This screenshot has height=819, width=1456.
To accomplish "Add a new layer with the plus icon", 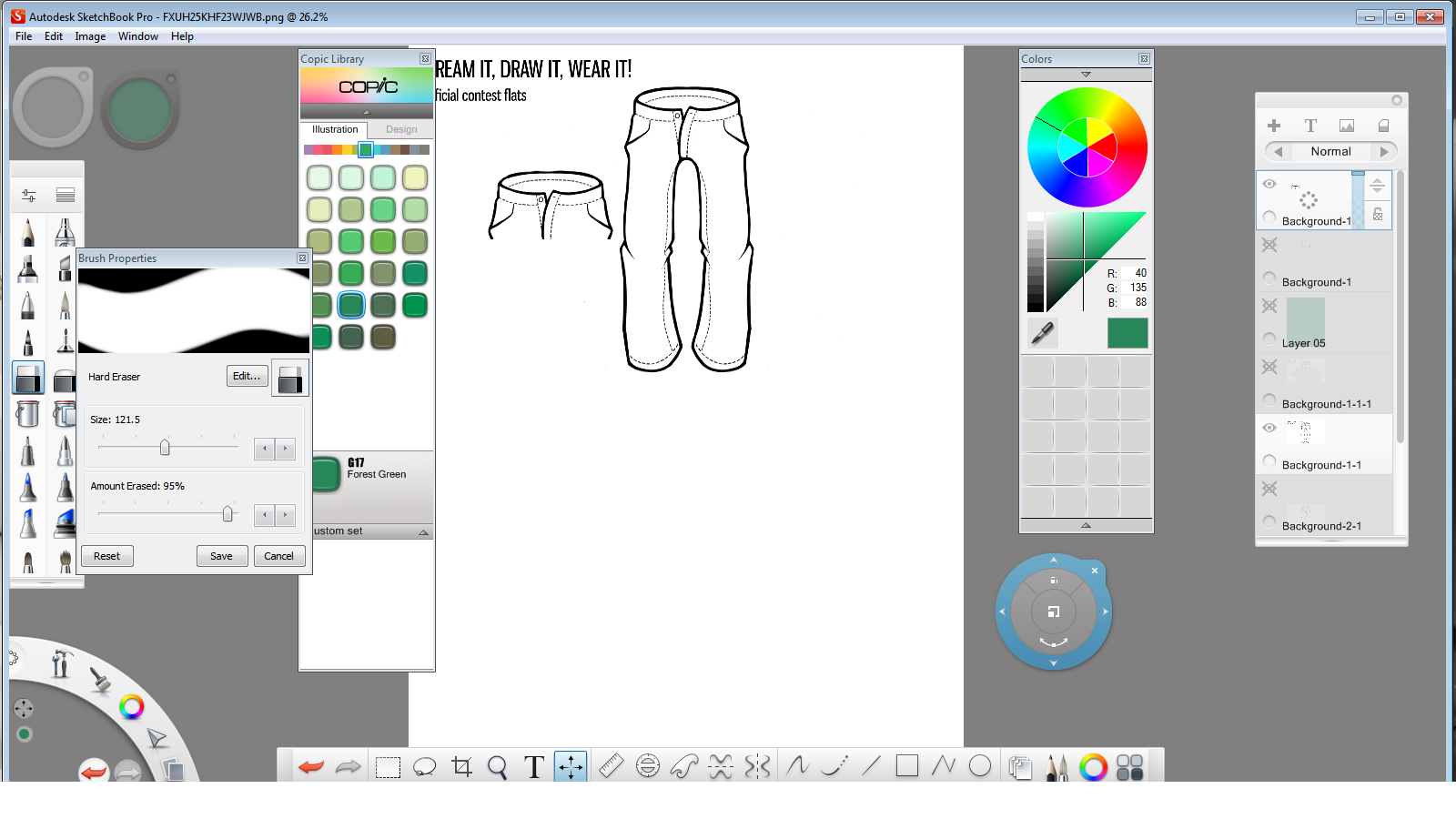I will click(1274, 126).
